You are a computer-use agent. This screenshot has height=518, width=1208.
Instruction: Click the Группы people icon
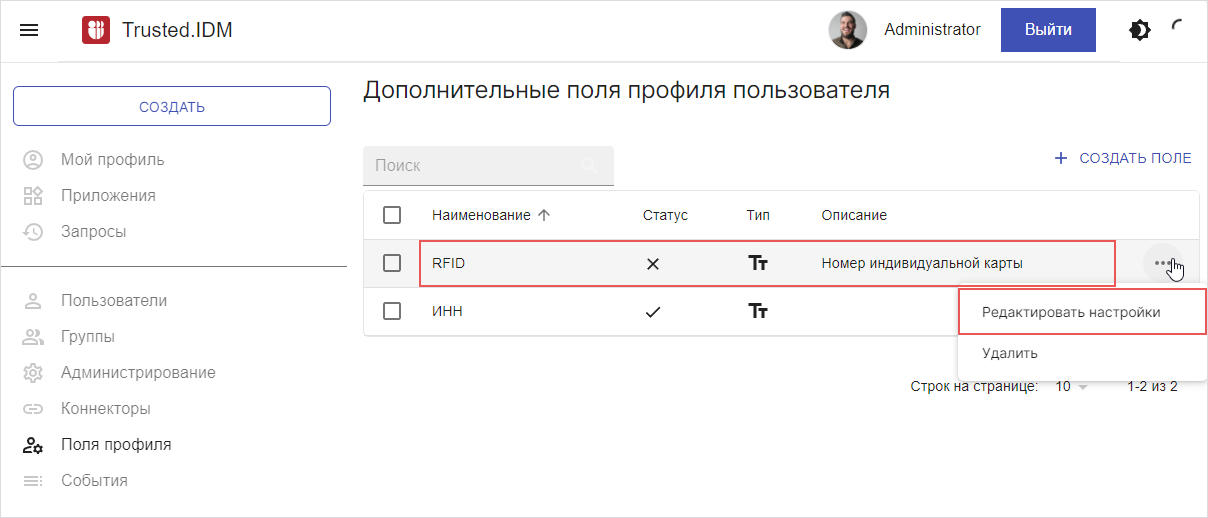pos(33,337)
